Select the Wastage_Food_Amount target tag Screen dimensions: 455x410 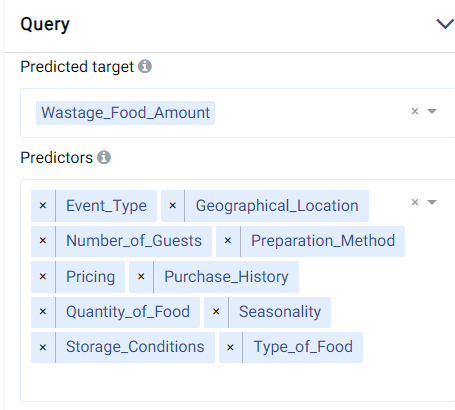125,113
